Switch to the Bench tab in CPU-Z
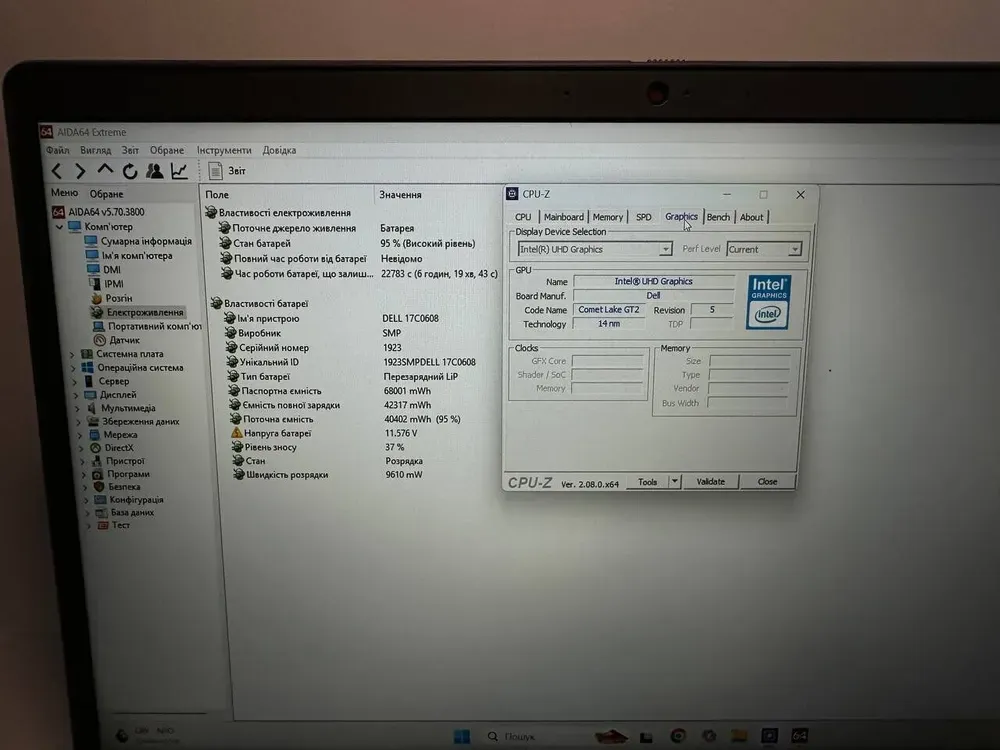 (718, 217)
